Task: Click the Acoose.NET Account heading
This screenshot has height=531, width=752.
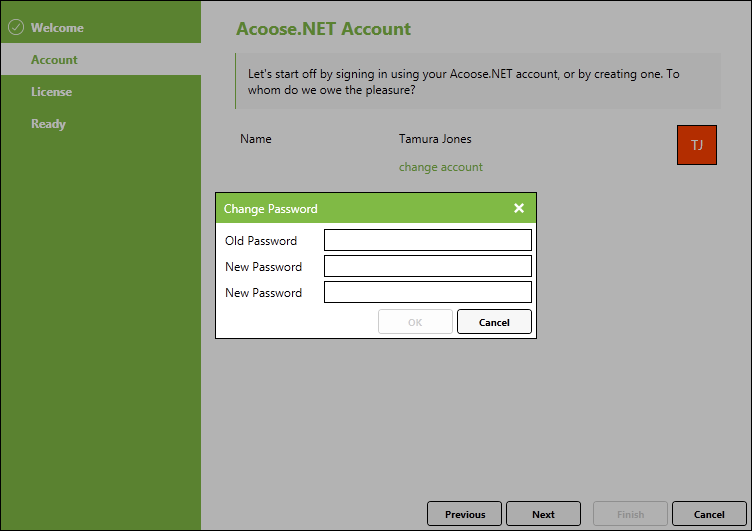Action: tap(323, 29)
